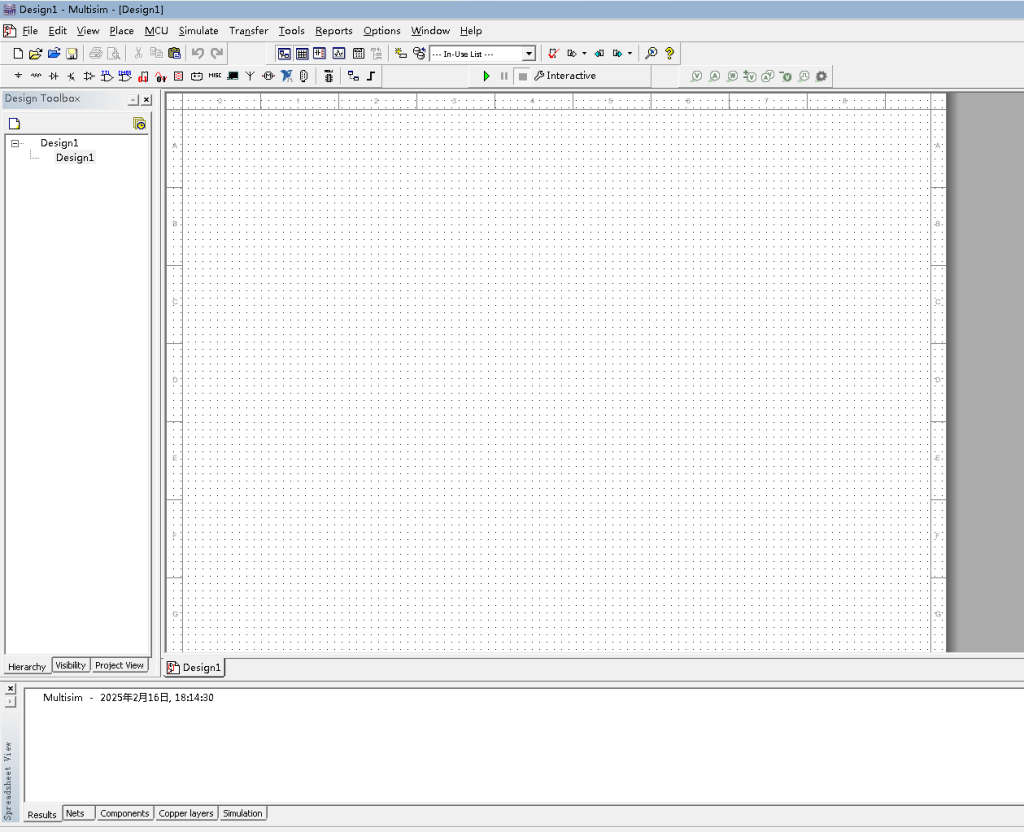1024x832 pixels.
Task: Toggle SPICE Netlist Viewer button
Action: [319, 54]
